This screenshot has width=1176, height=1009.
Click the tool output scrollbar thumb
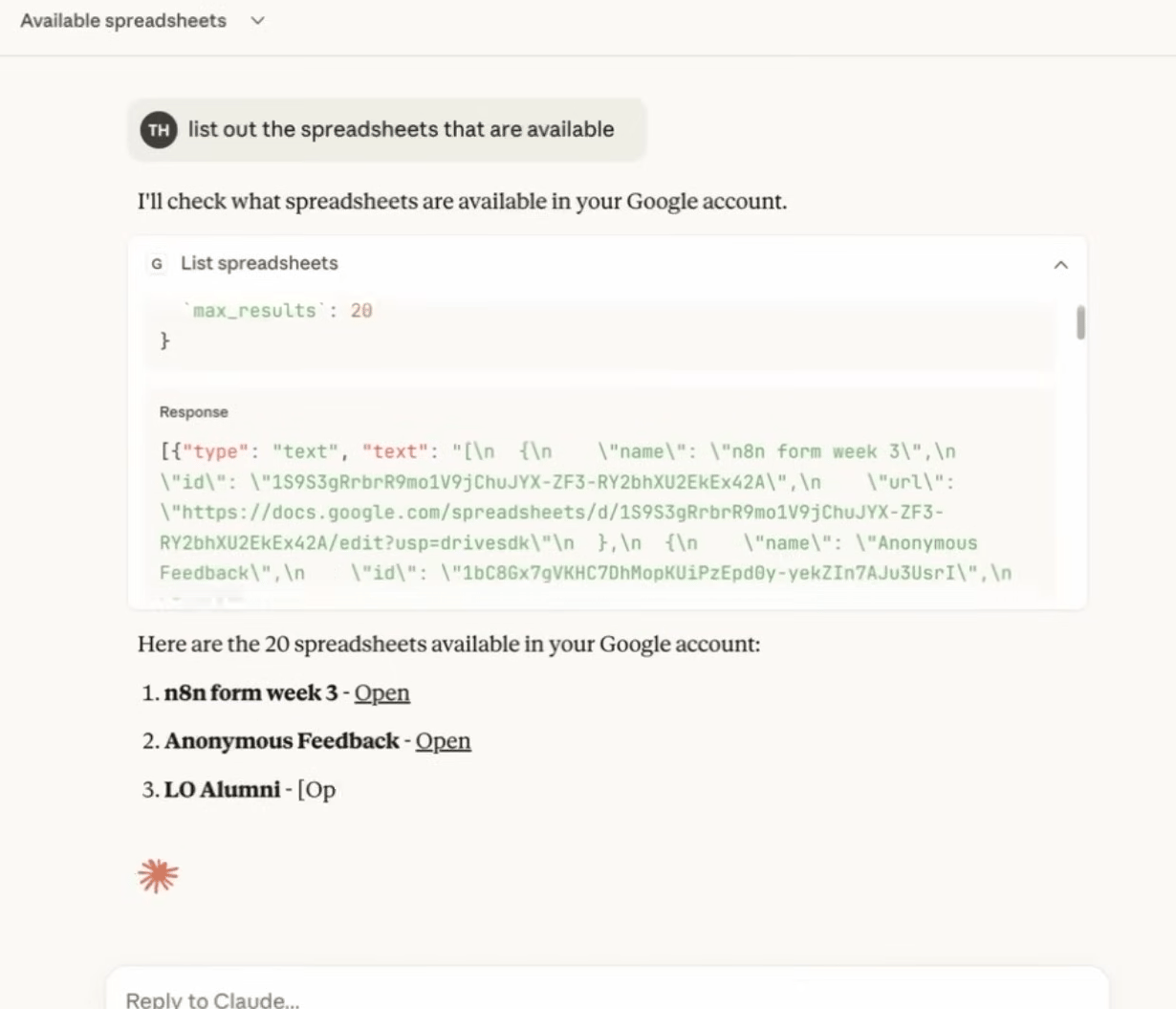pos(1080,322)
